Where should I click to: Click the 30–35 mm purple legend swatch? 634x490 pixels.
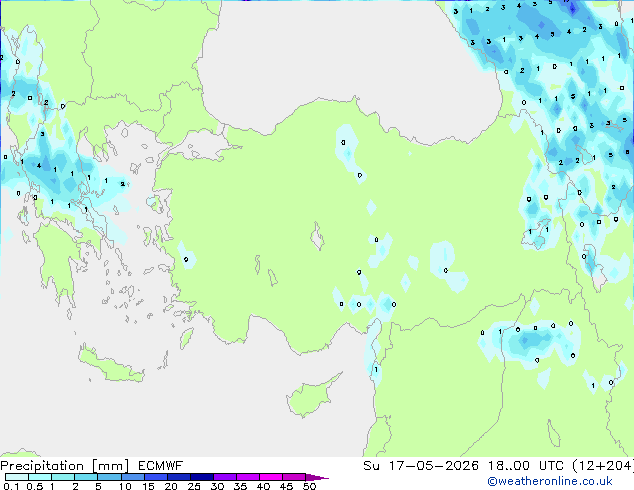(x=224, y=477)
